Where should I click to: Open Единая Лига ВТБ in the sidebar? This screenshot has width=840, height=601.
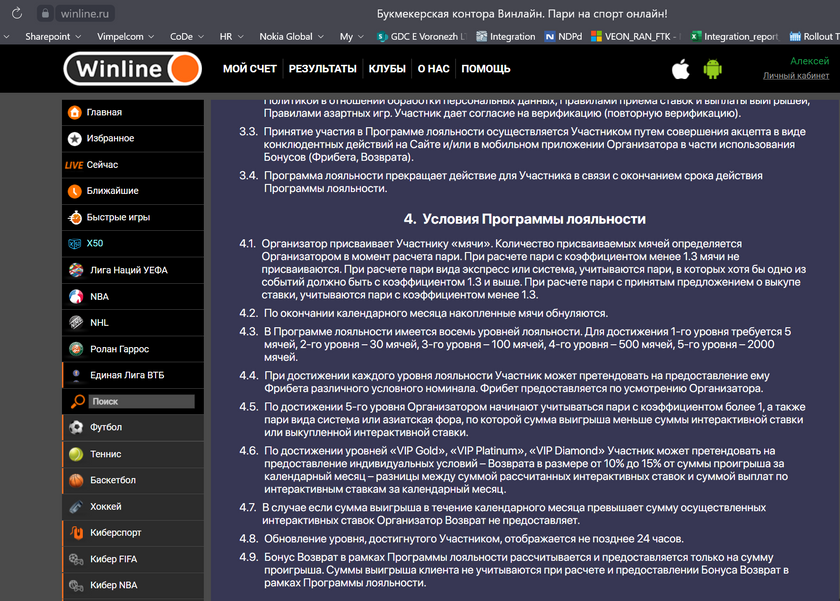133,375
